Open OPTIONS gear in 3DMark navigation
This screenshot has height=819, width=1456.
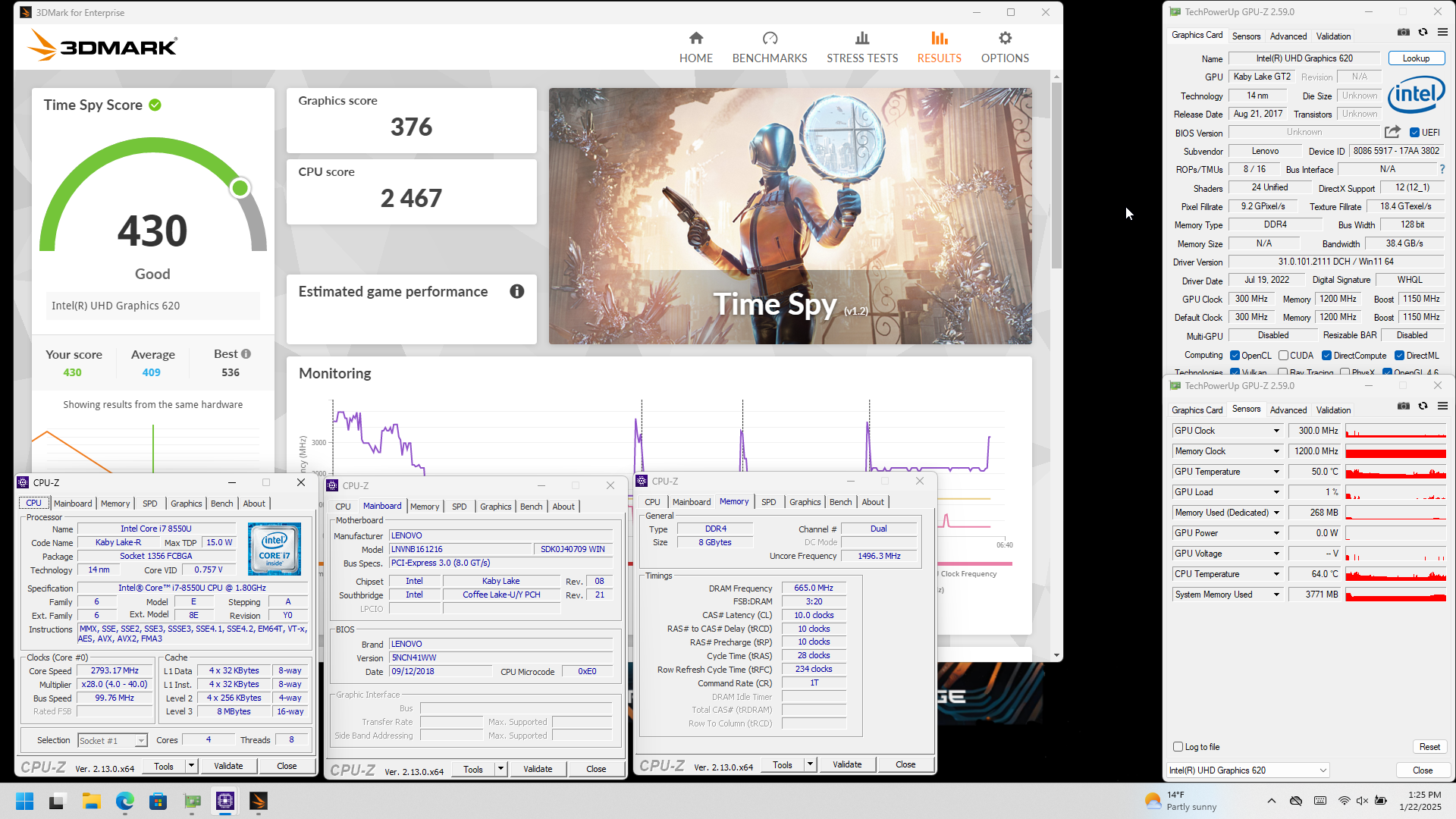(1005, 47)
